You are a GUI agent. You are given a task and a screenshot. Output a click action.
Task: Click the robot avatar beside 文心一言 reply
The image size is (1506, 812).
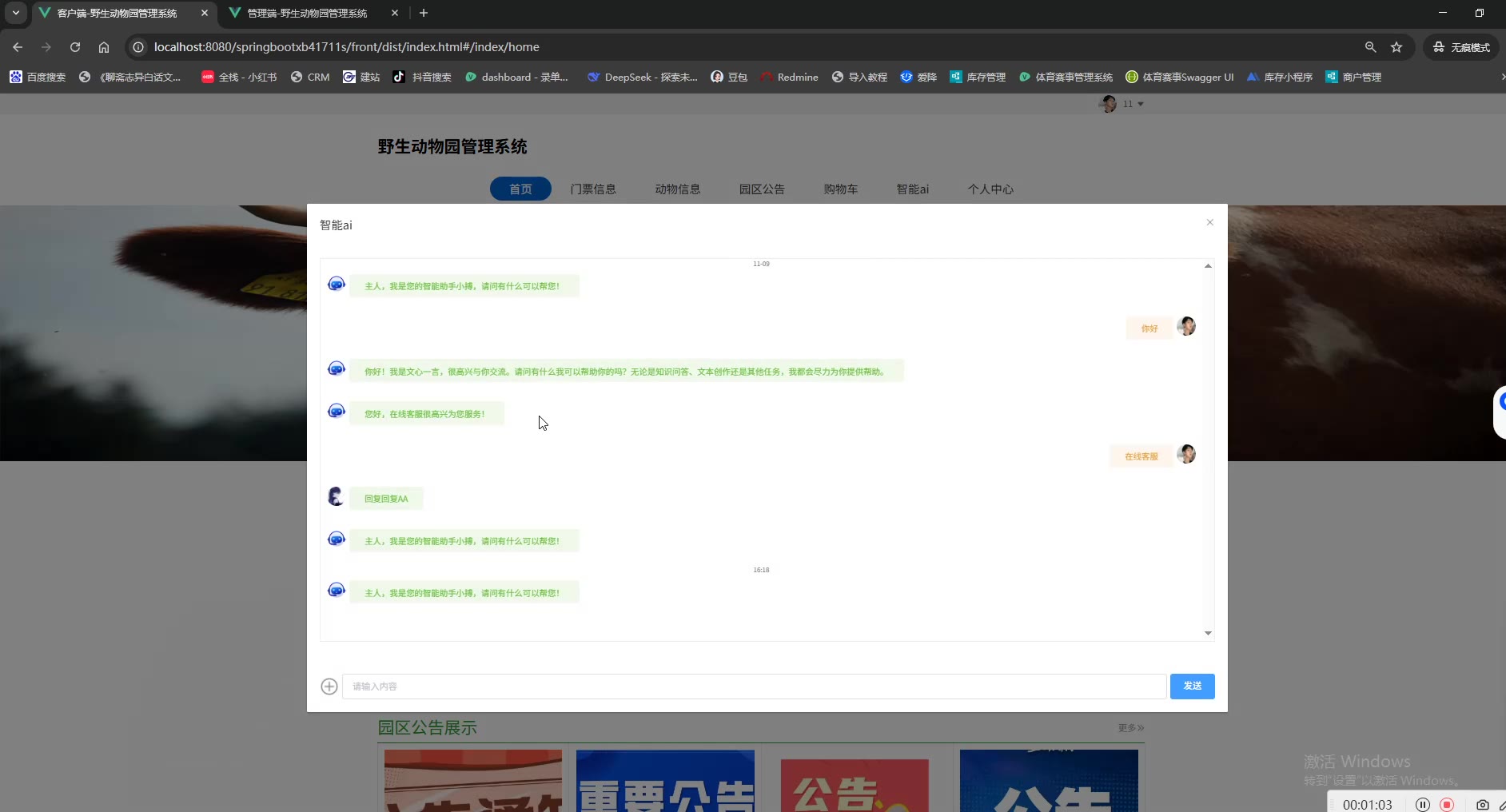pos(337,368)
